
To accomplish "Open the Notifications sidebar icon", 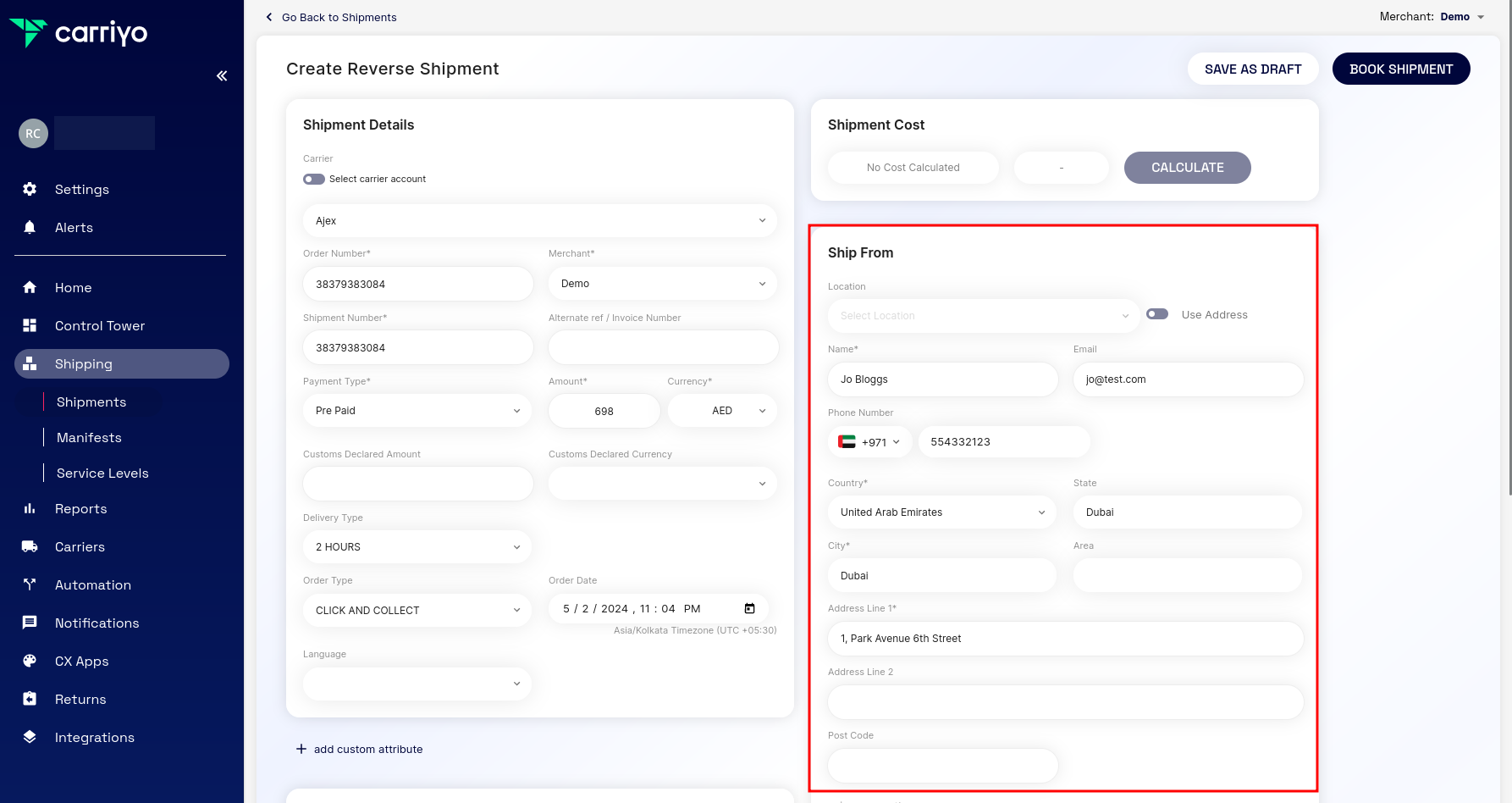I will pyautogui.click(x=30, y=623).
